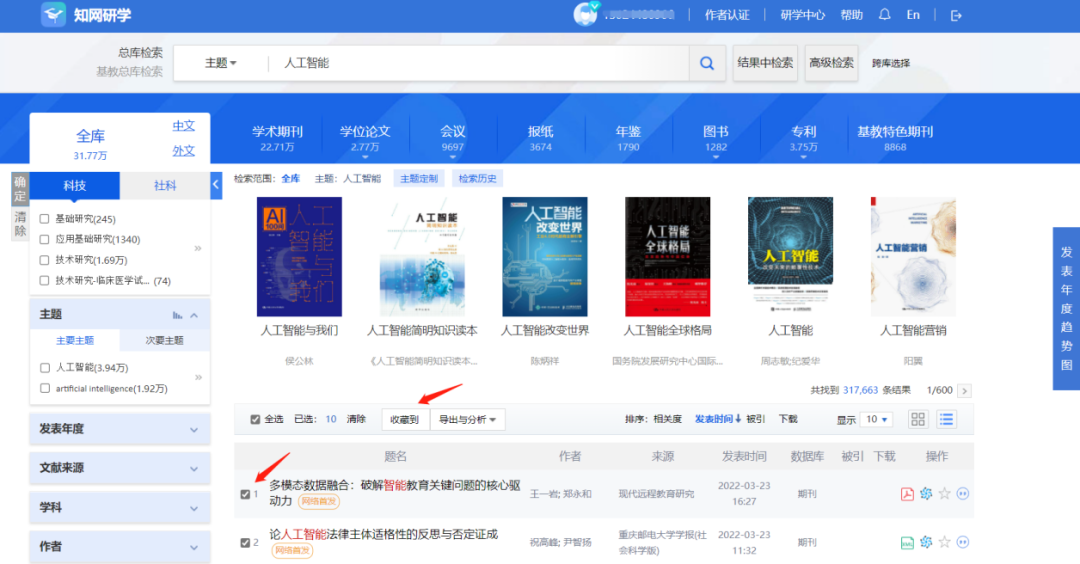
Task: Star the 多模态数据融合 article
Action: [944, 493]
